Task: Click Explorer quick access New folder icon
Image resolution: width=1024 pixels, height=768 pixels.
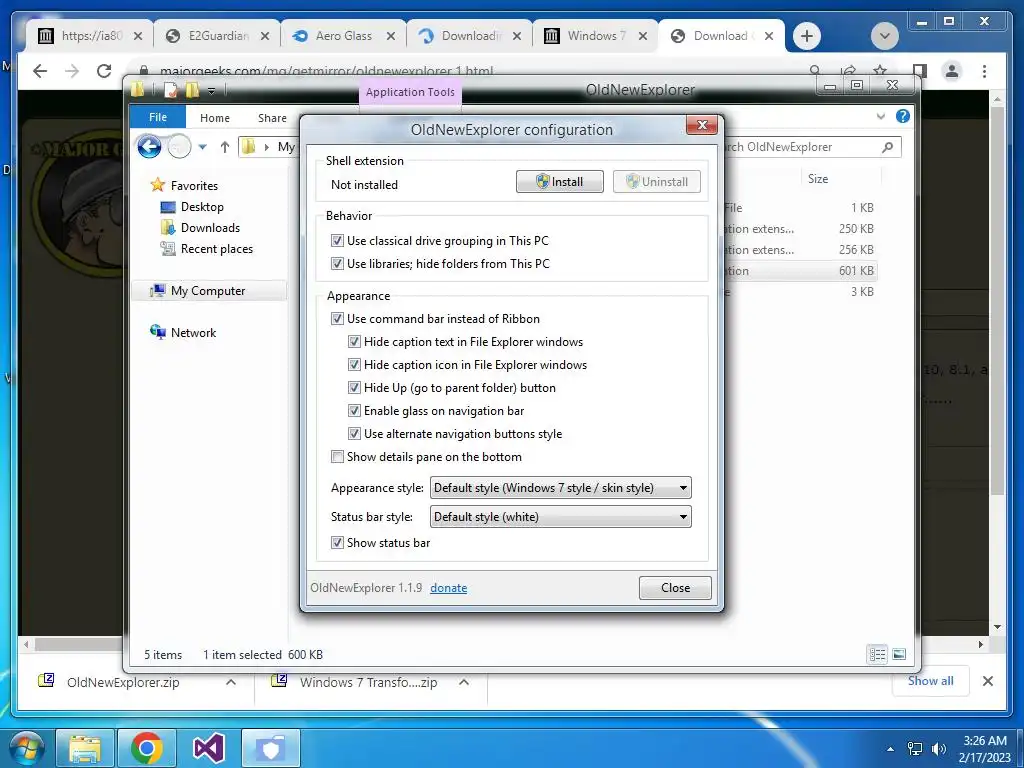Action: (192, 89)
